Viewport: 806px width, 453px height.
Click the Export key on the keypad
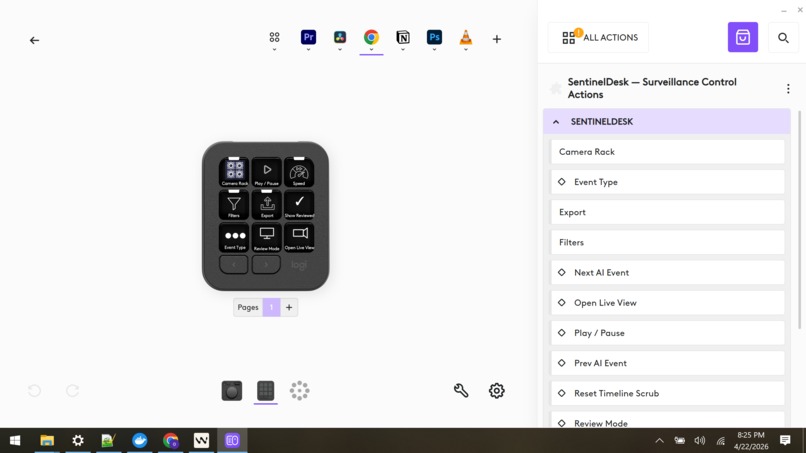(267, 205)
